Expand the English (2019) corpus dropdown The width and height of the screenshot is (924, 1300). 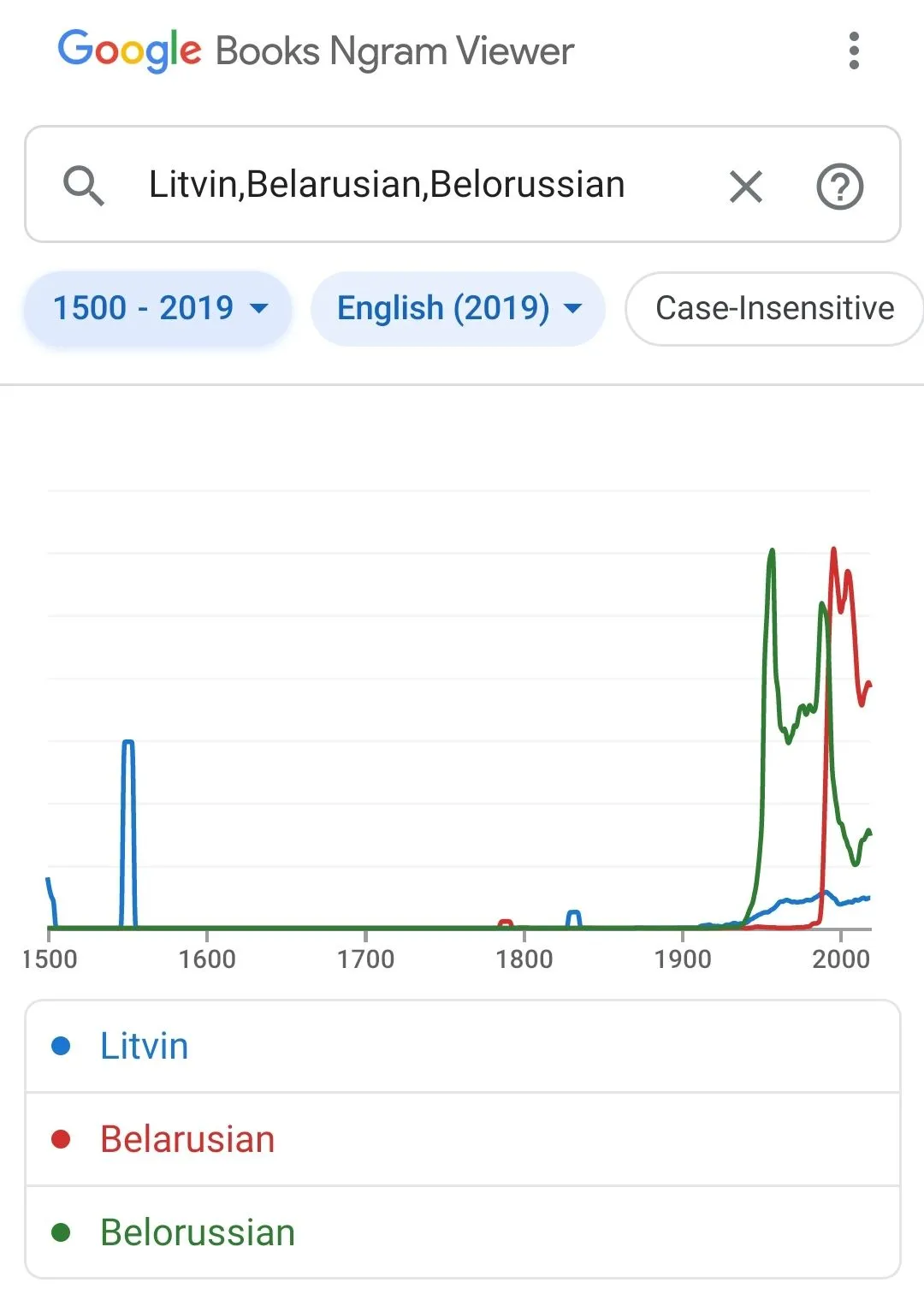(458, 308)
